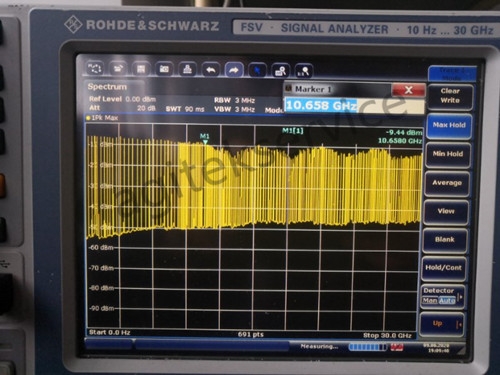Click the Ref Level 0.00 dBm setting
Viewport: 500px width, 375px height.
[122, 99]
